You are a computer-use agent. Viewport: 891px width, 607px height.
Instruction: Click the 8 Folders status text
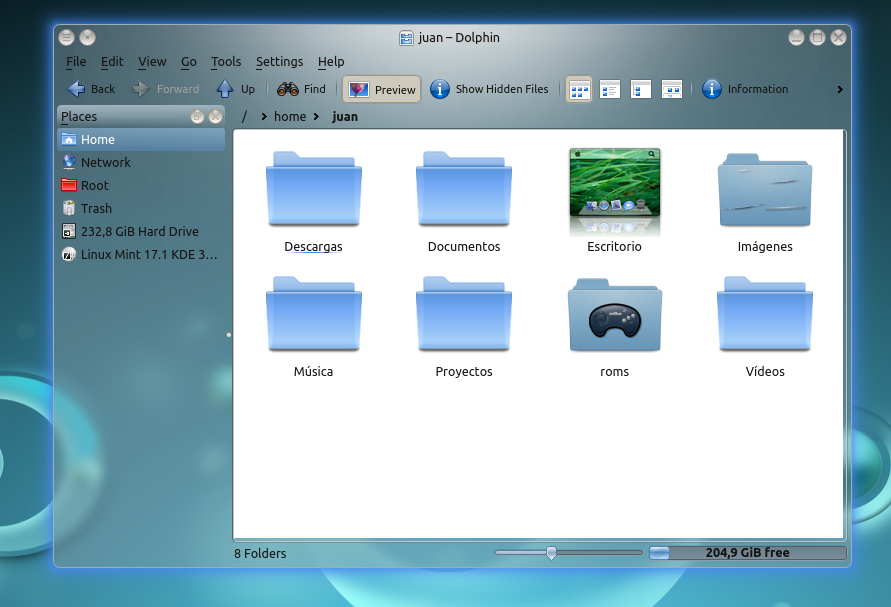click(x=260, y=554)
